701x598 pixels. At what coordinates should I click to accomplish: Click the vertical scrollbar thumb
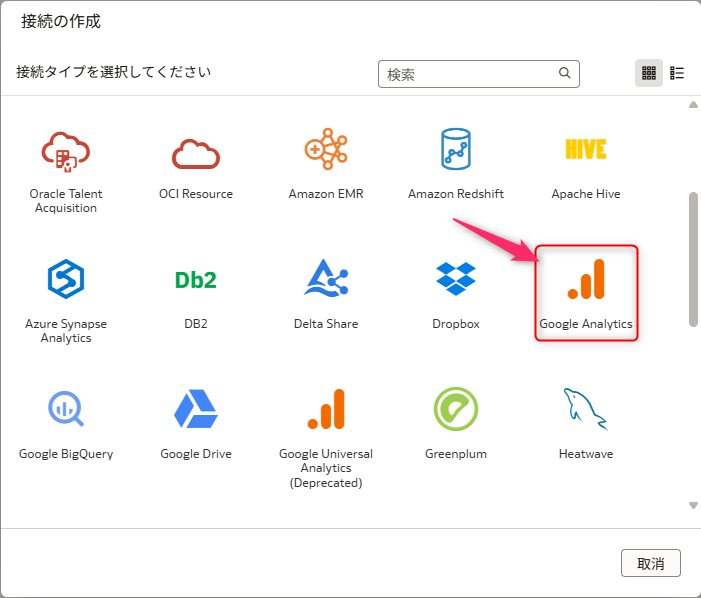point(693,260)
